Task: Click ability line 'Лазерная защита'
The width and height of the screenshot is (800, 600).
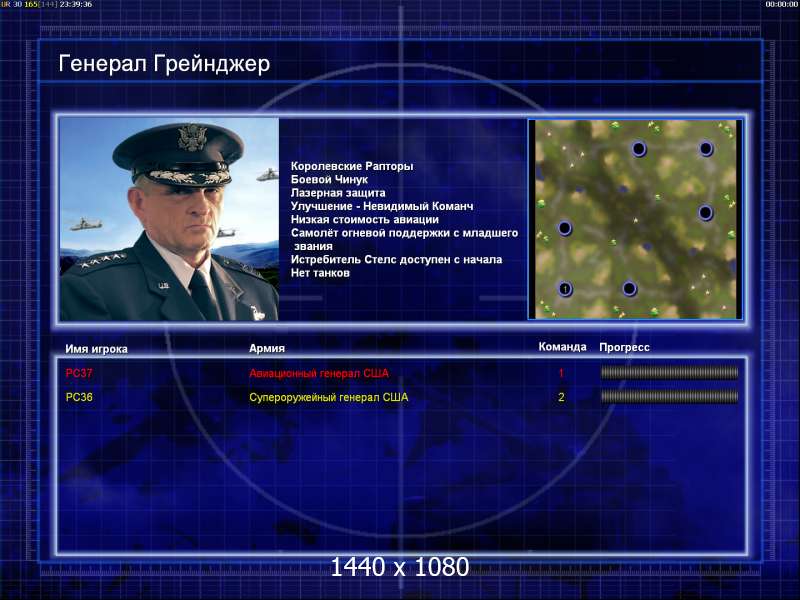Action: click(x=338, y=193)
